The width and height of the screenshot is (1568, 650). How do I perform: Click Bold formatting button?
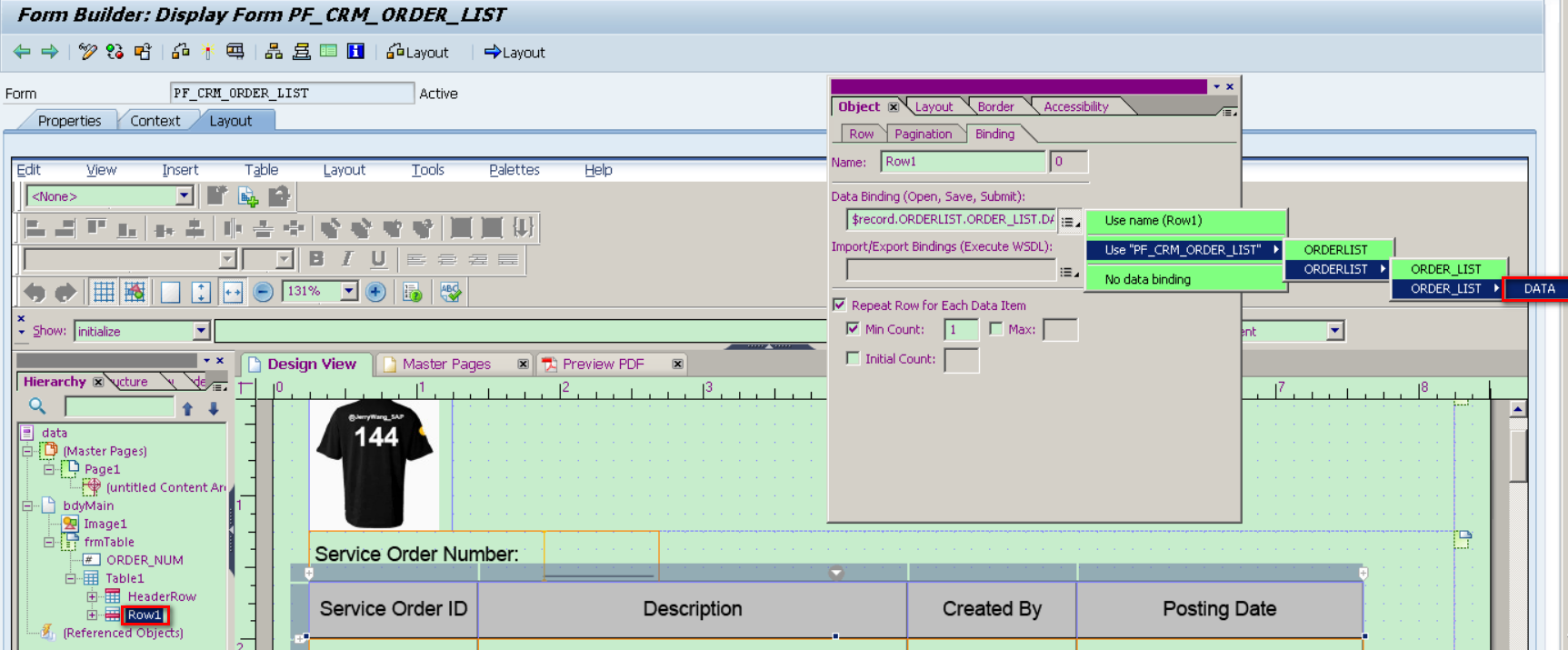[x=316, y=259]
